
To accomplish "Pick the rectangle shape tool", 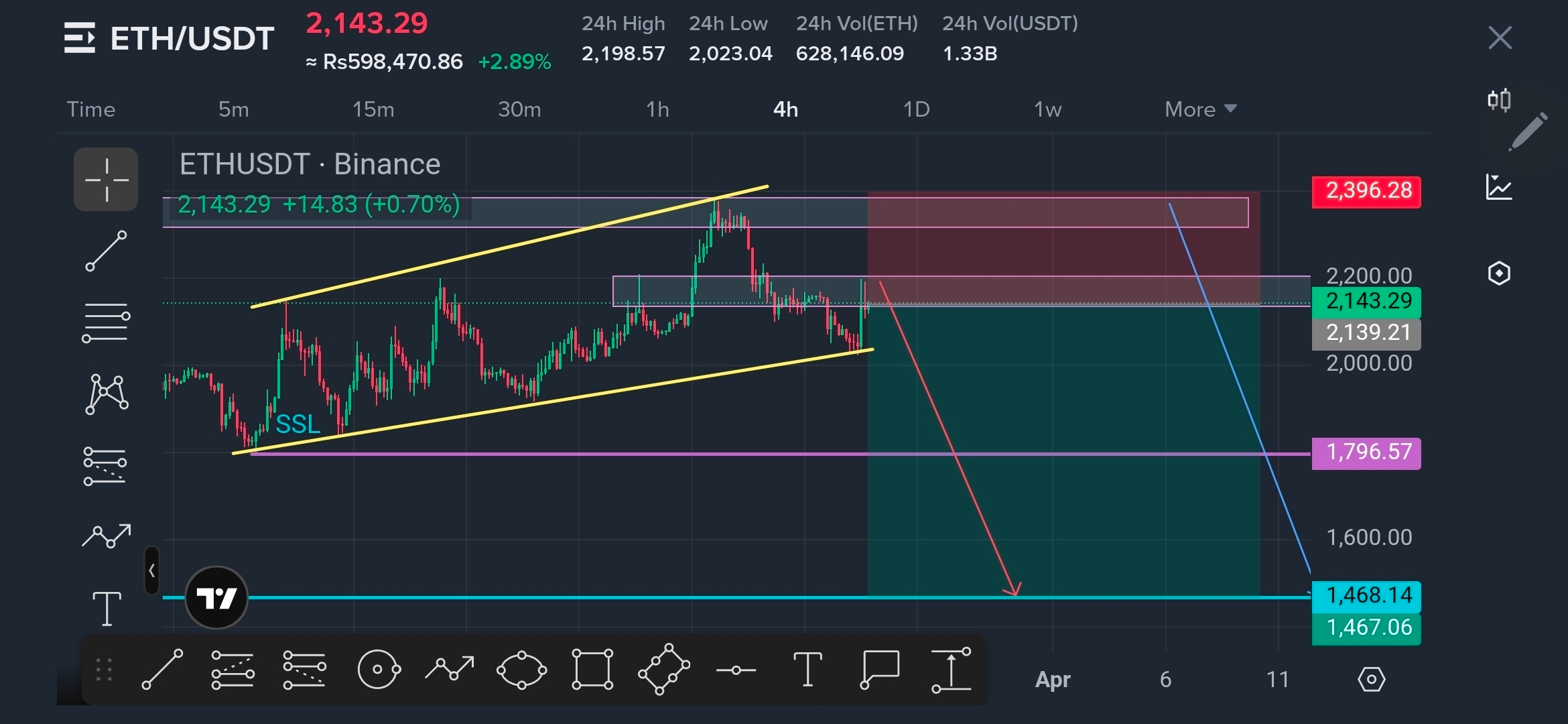I will 592,669.
